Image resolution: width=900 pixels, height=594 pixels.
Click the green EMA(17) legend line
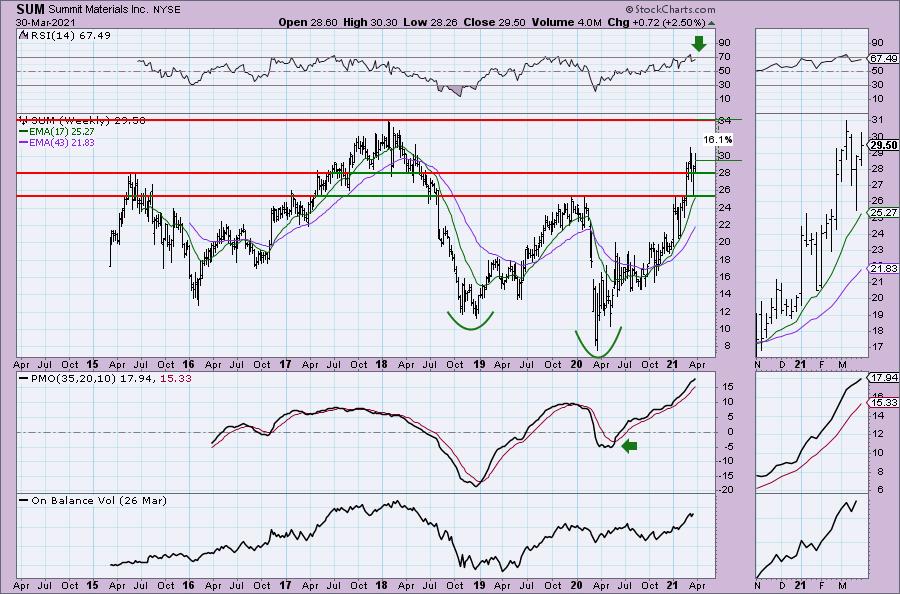pos(24,131)
